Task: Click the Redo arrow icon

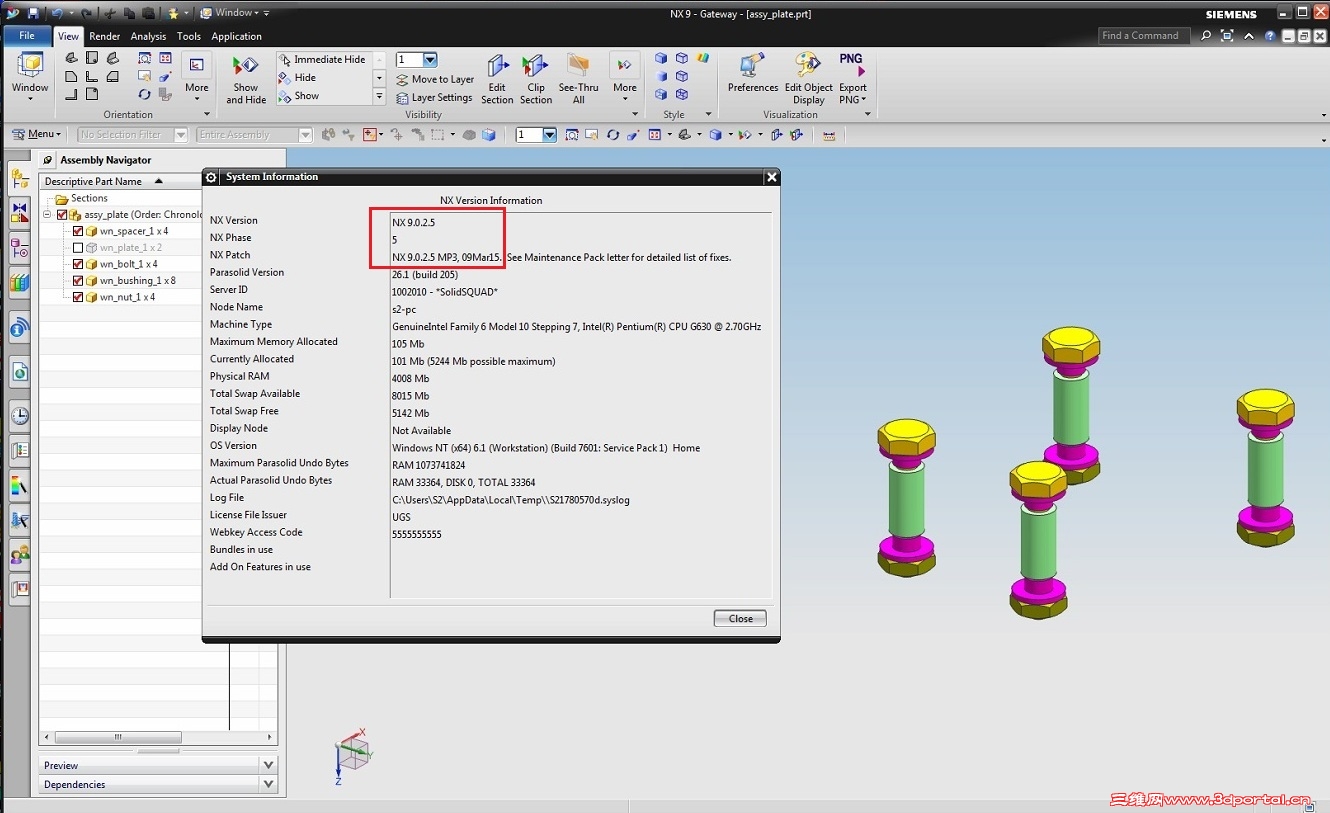Action: (x=85, y=13)
